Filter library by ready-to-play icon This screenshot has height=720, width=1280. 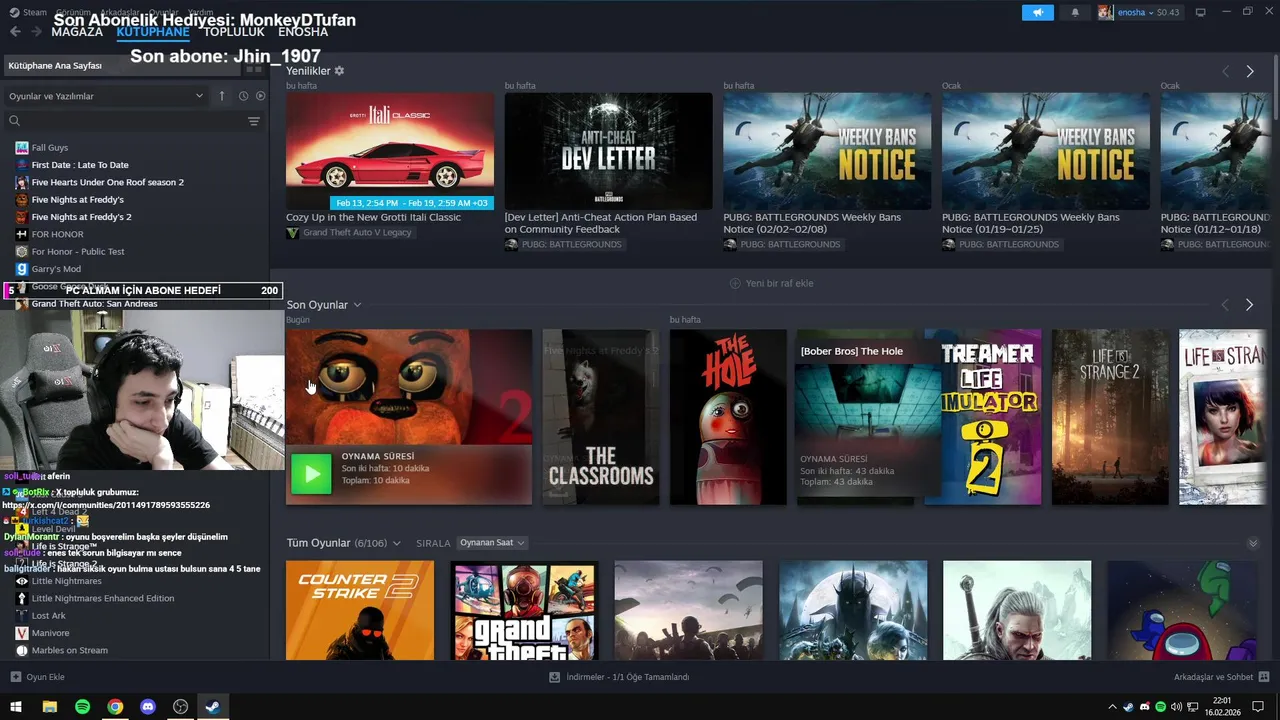[x=260, y=96]
